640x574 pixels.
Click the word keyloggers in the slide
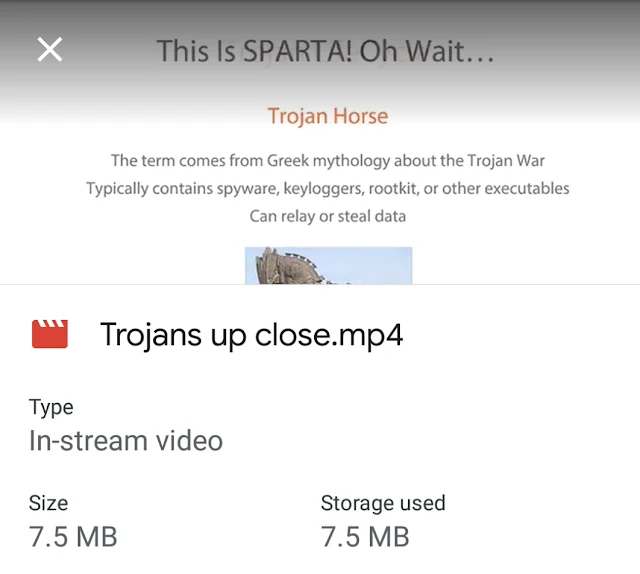[322, 189]
